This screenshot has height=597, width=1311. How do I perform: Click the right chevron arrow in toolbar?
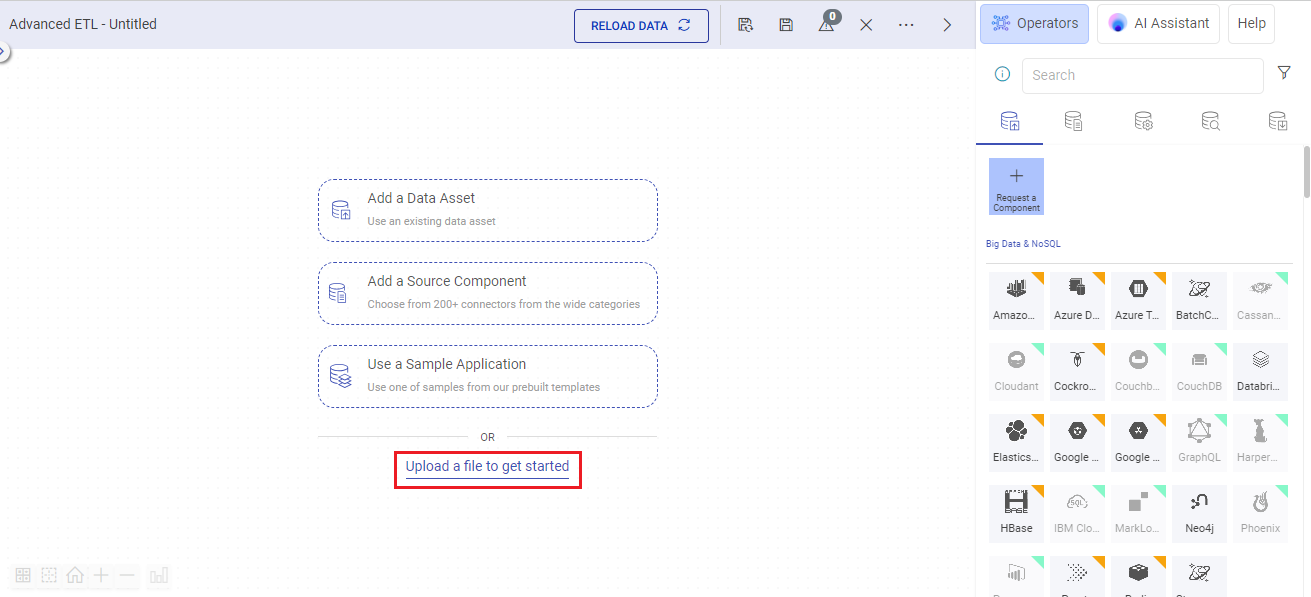(947, 25)
